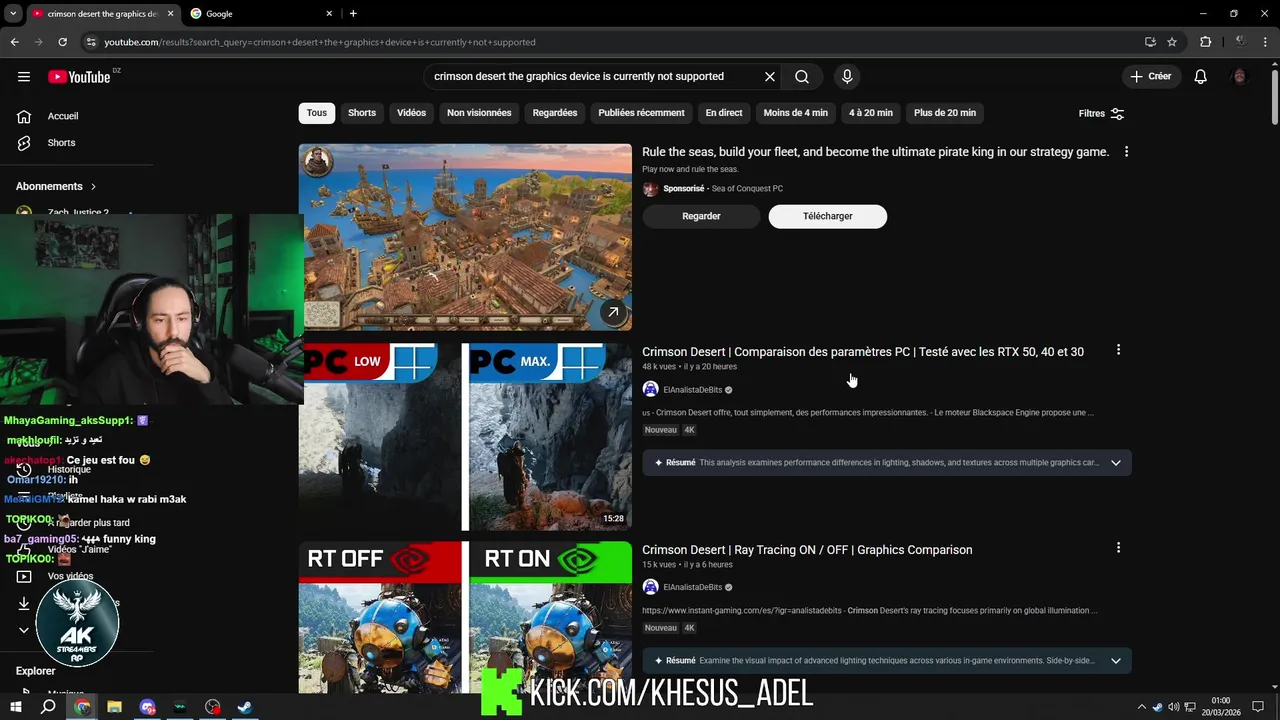Open the YouTube account avatar menu
Screen dimensions: 1280x720
(x=1240, y=77)
